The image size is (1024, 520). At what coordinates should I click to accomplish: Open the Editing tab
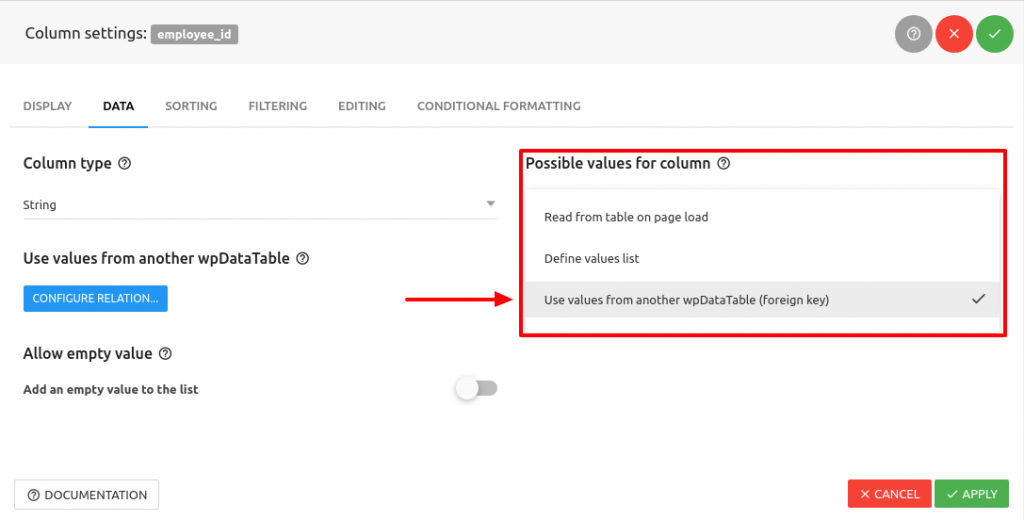pos(362,106)
